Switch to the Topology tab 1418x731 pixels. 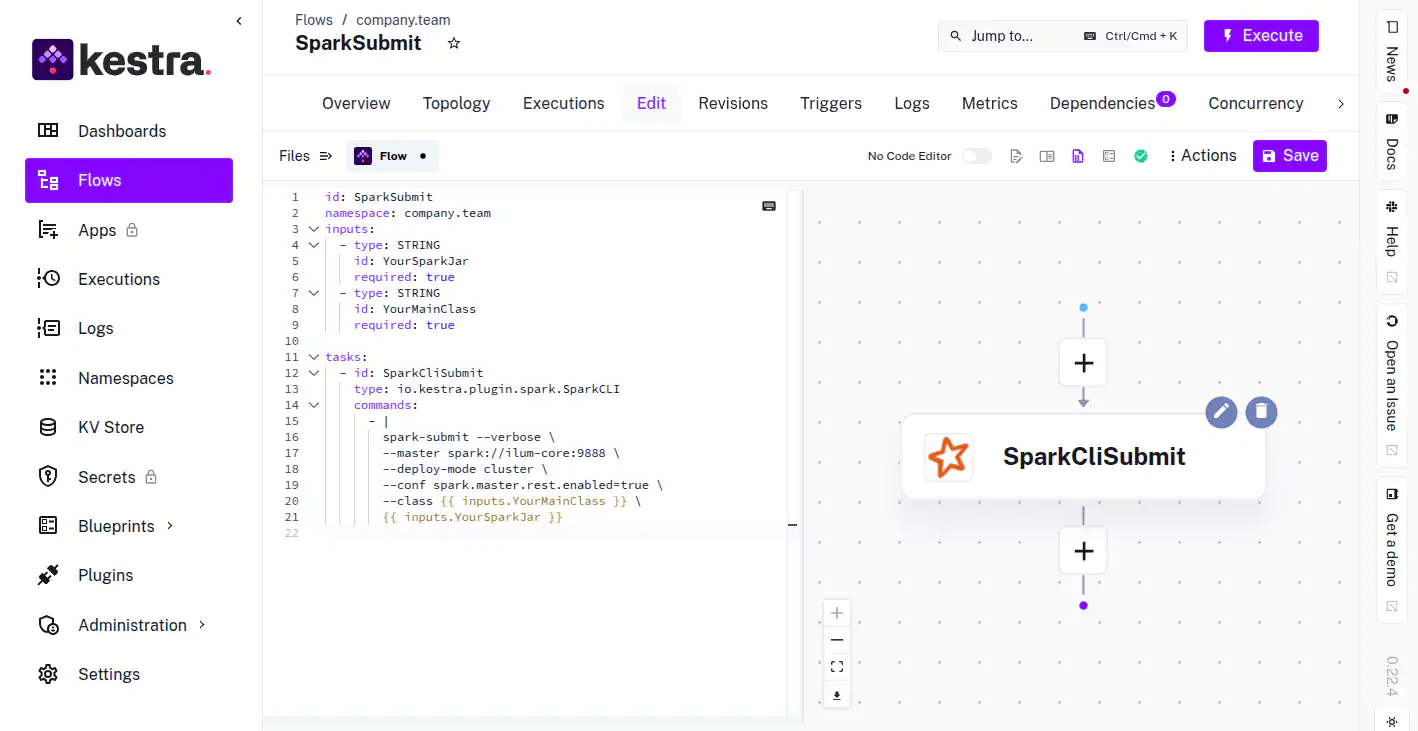pyautogui.click(x=456, y=103)
